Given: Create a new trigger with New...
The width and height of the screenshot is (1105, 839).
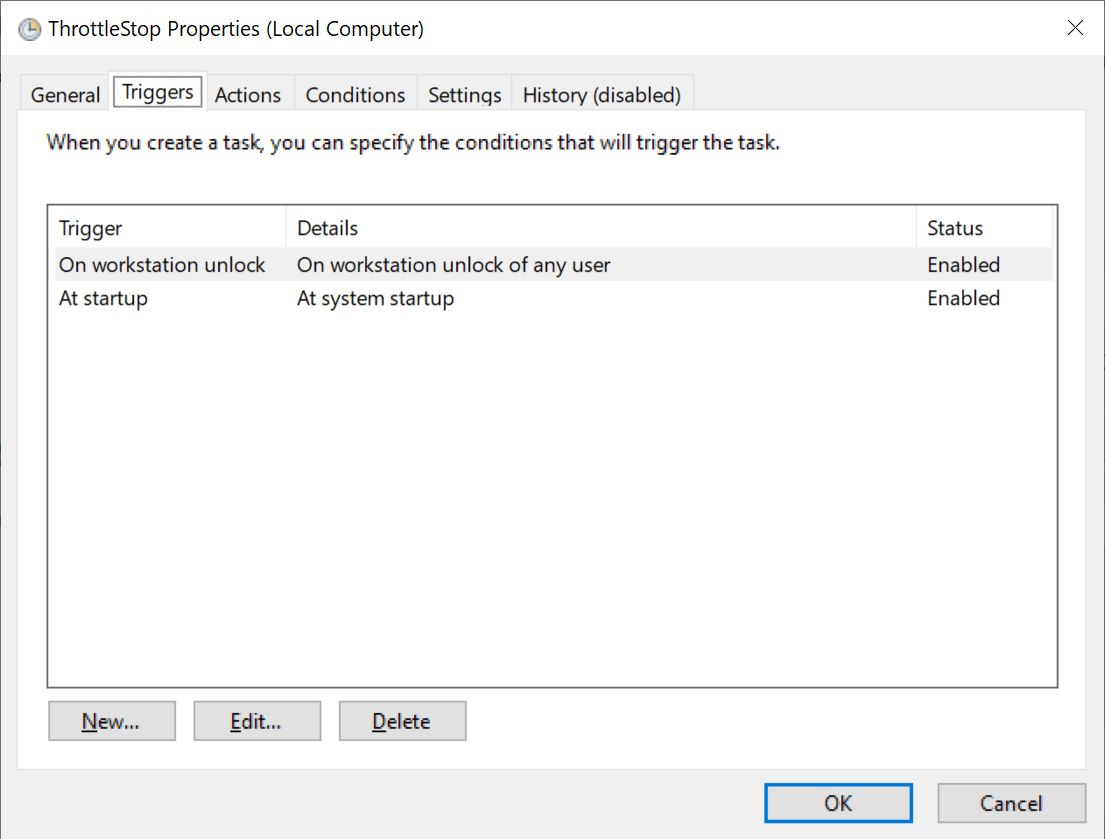Looking at the screenshot, I should (x=111, y=721).
